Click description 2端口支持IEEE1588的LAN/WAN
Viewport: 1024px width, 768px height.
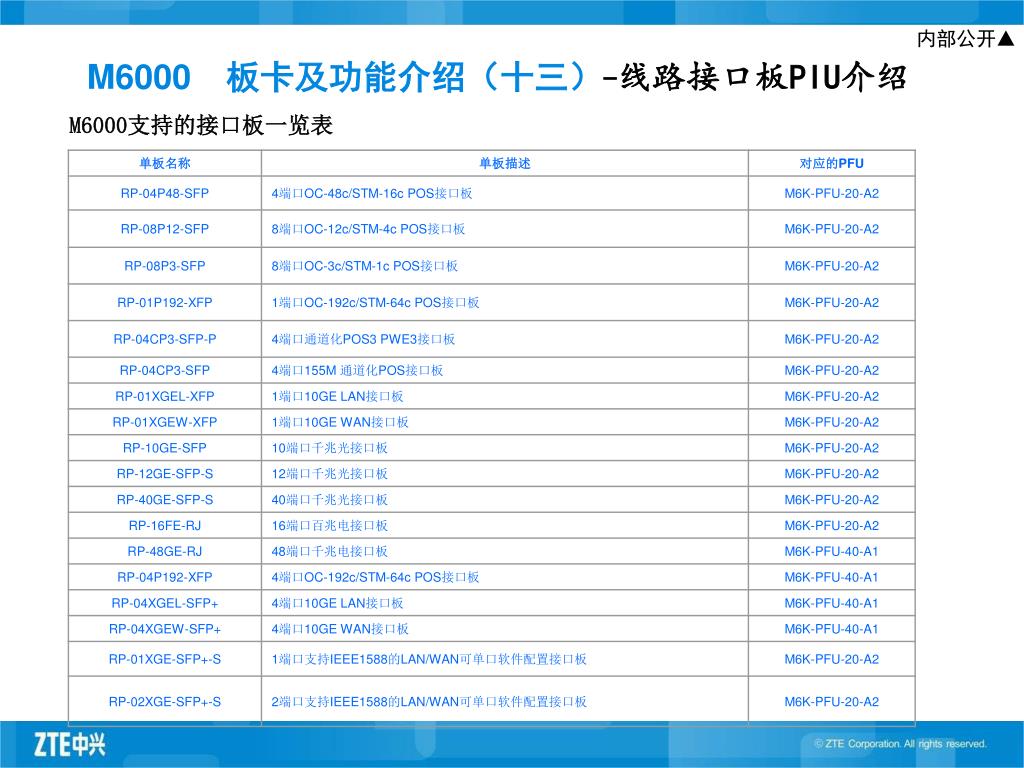click(x=429, y=701)
